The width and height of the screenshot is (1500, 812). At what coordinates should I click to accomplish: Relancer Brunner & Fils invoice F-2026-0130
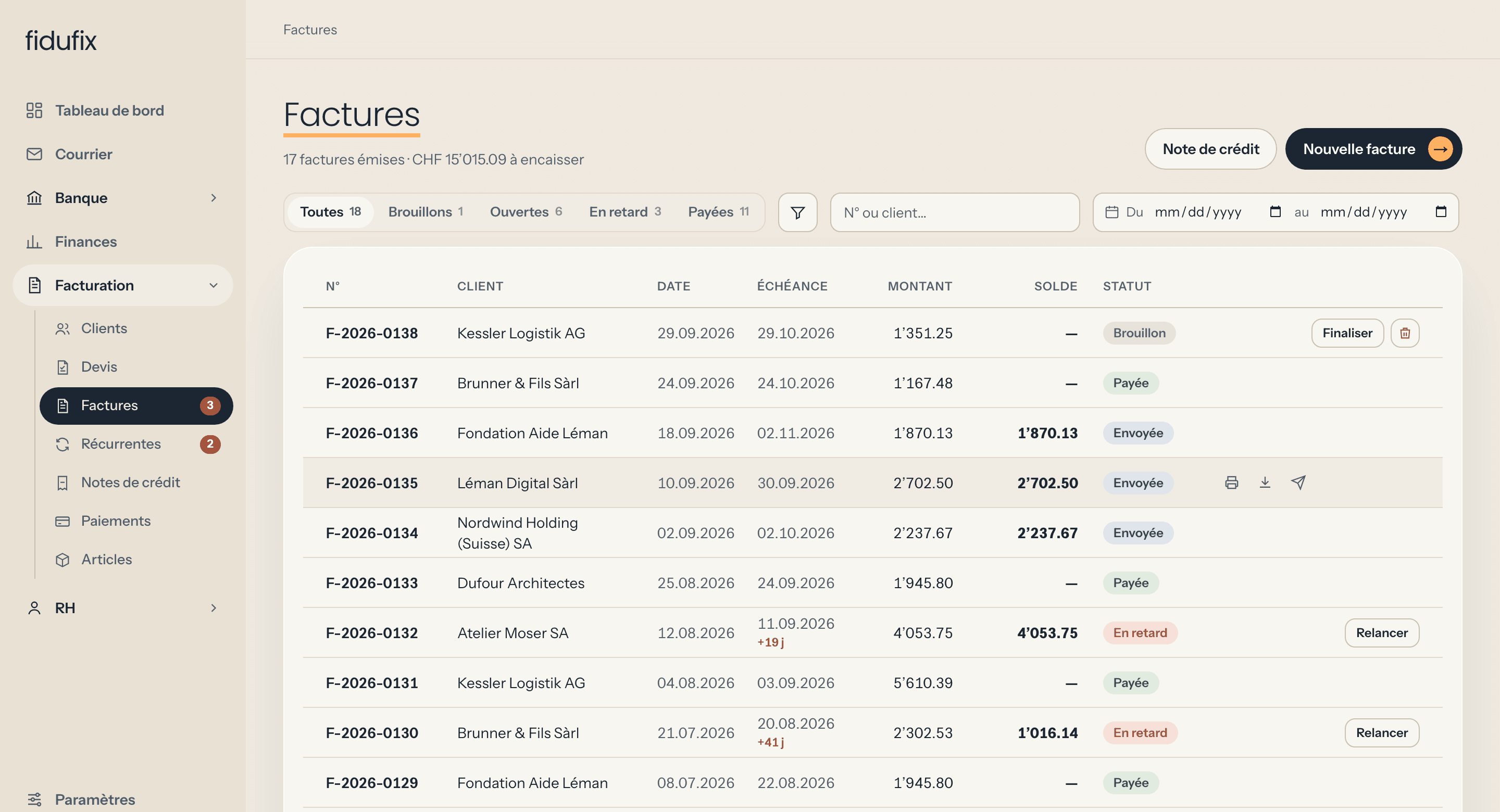click(x=1381, y=733)
